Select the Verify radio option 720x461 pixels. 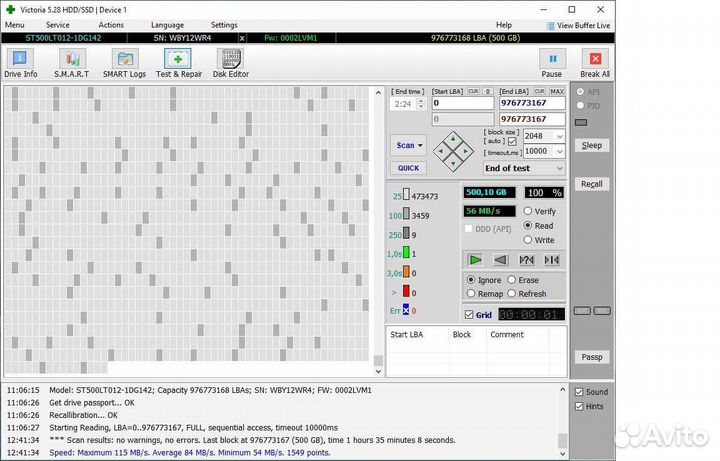click(528, 212)
